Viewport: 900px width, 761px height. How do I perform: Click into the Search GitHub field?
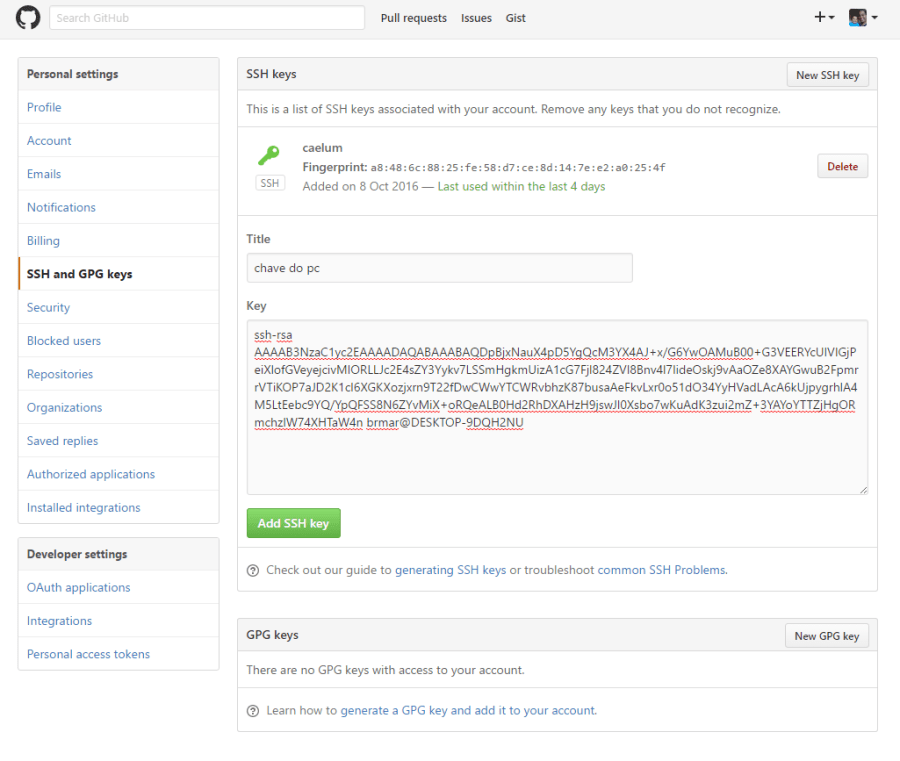207,18
